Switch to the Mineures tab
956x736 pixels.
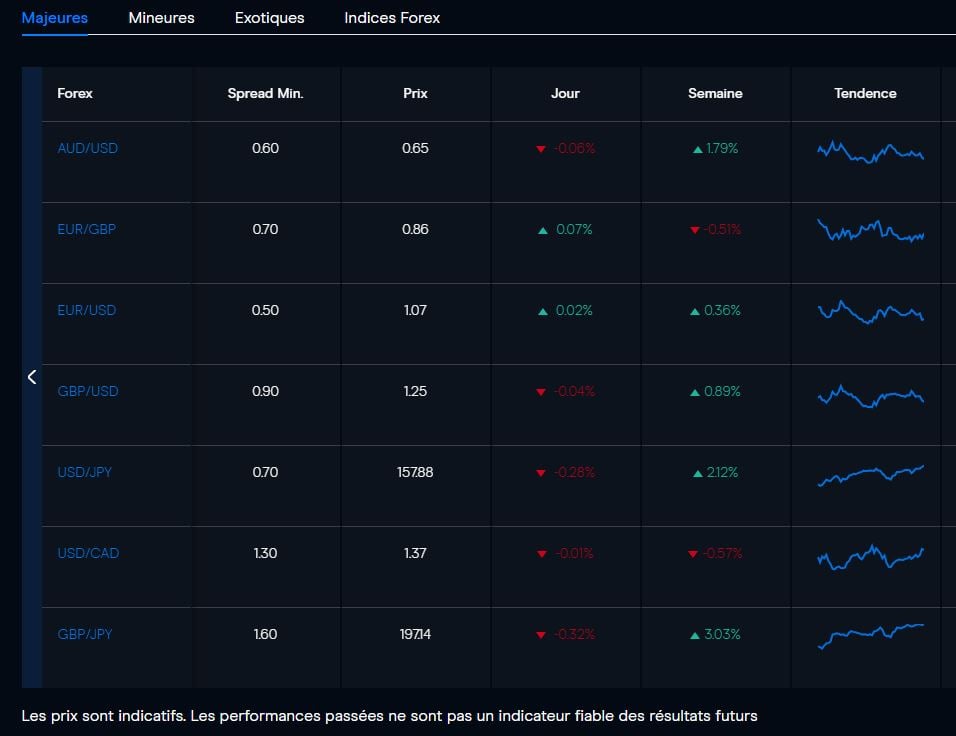[161, 17]
